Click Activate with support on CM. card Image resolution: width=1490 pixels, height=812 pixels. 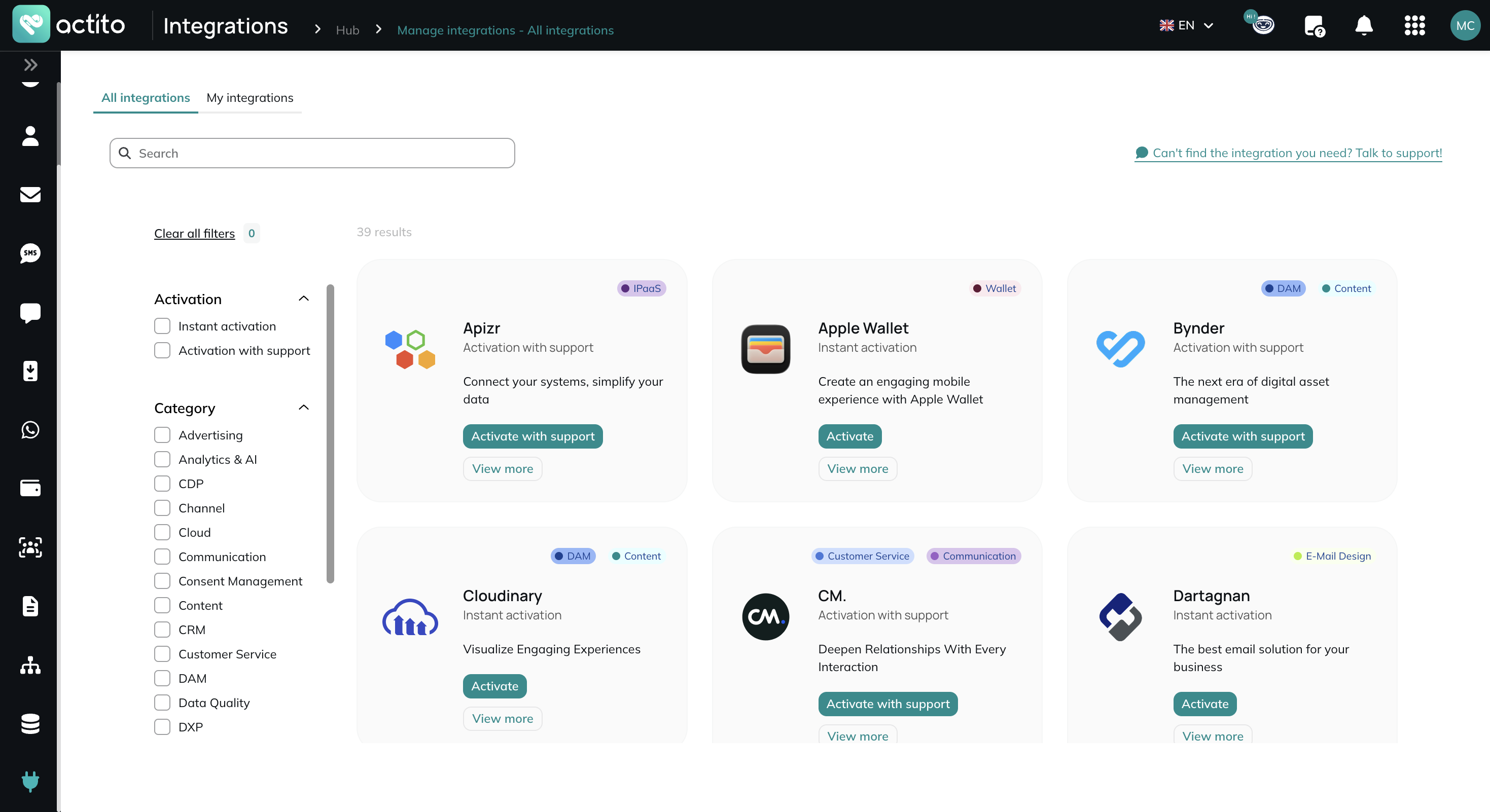tap(888, 704)
